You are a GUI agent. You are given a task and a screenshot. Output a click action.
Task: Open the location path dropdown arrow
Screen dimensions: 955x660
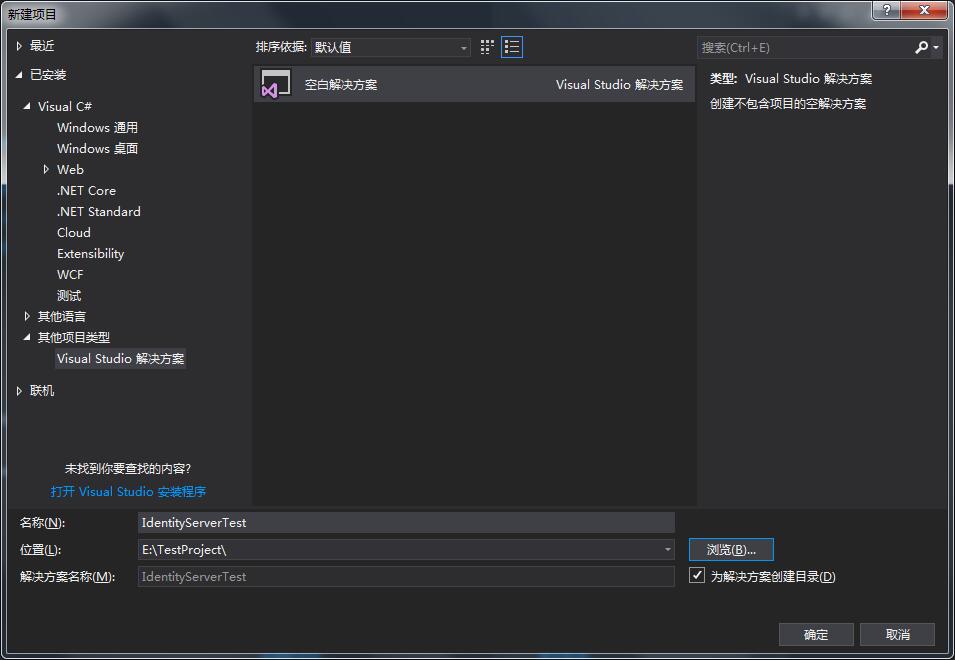coord(668,549)
